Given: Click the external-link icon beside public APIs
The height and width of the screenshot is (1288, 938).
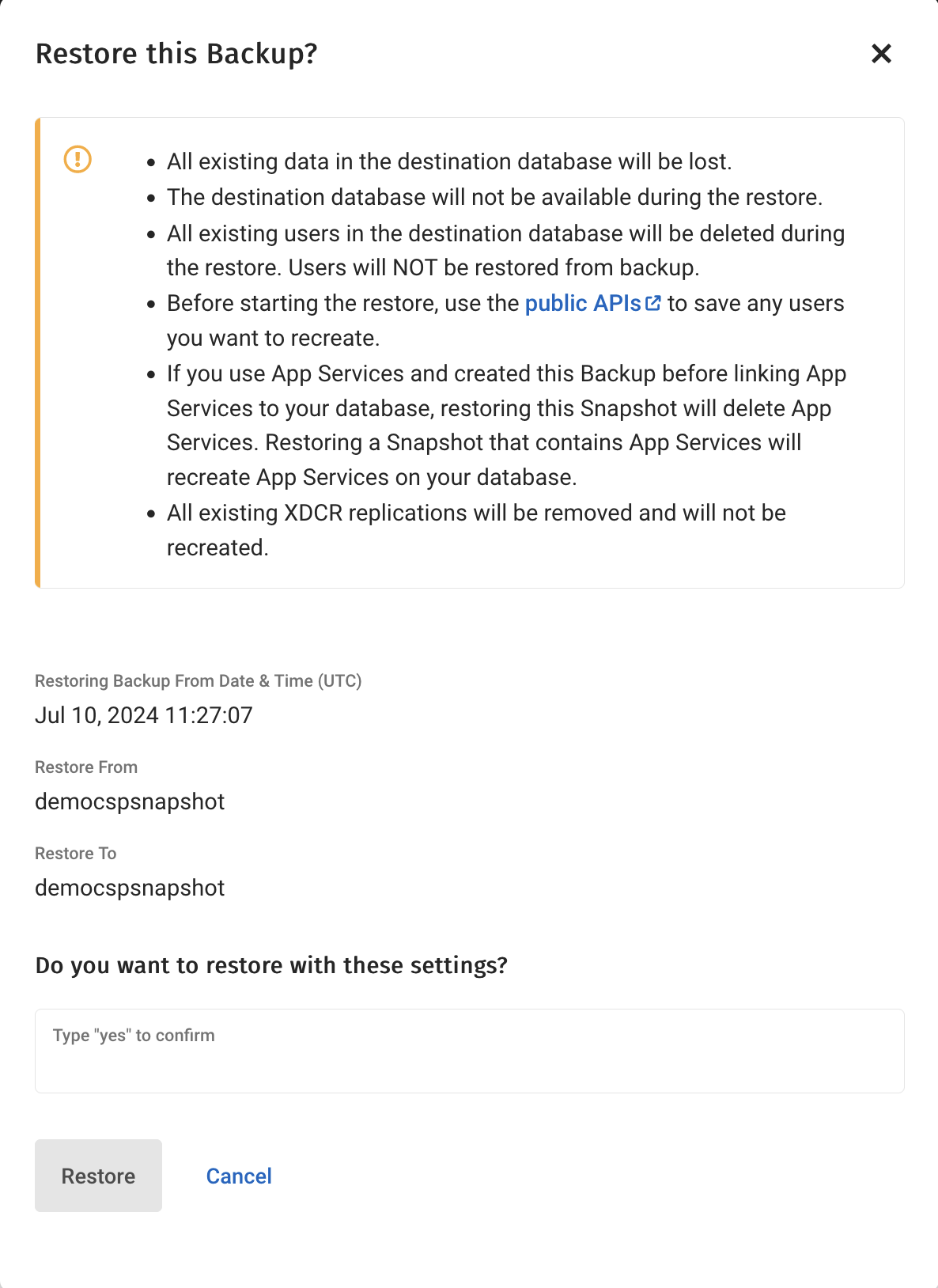Looking at the screenshot, I should 653,303.
